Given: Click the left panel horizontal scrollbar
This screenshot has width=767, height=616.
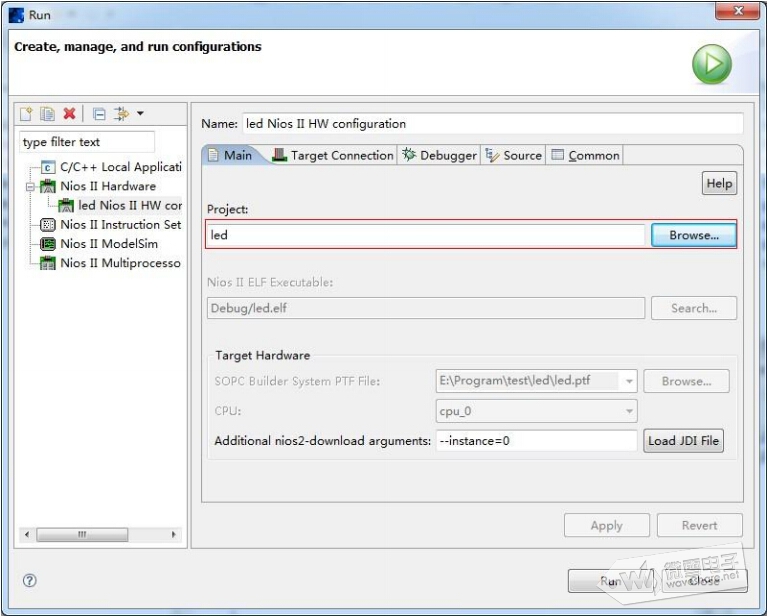Looking at the screenshot, I should (98, 535).
